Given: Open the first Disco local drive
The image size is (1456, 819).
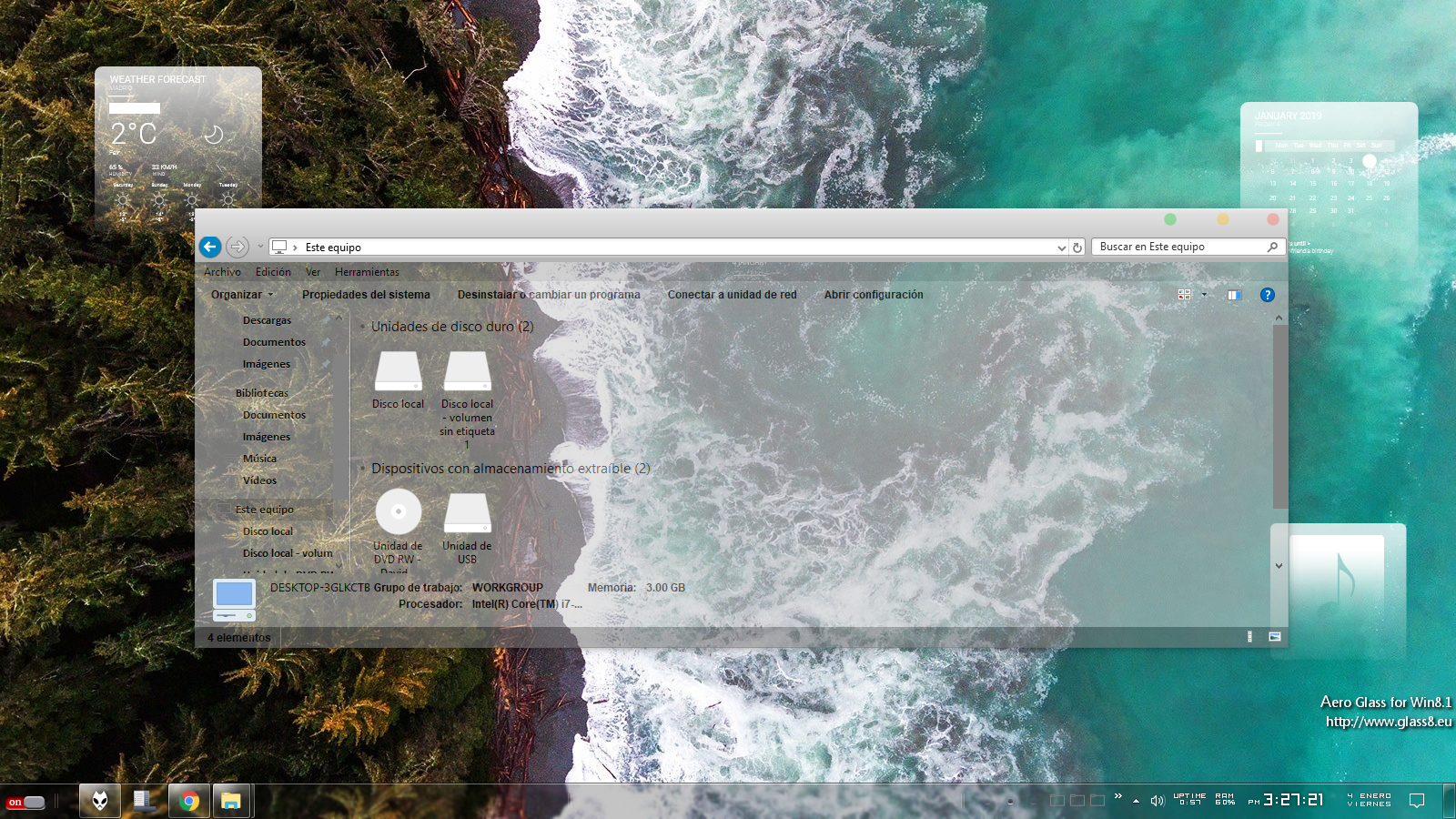Looking at the screenshot, I should (x=398, y=371).
